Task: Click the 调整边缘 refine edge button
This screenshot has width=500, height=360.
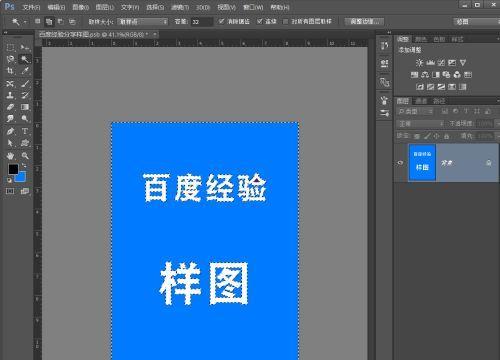Action: coord(364,22)
